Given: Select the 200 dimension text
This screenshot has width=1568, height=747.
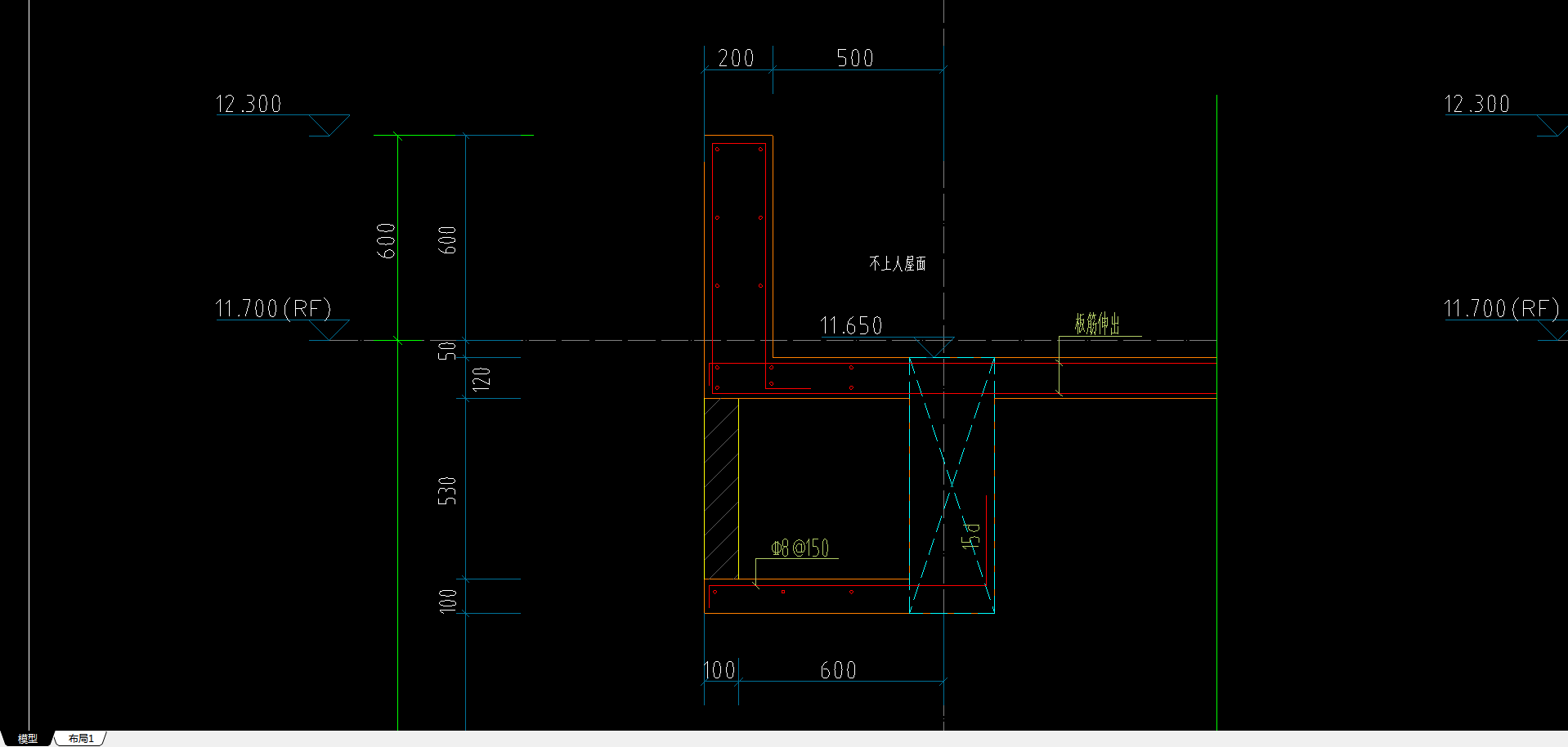Looking at the screenshot, I should pyautogui.click(x=736, y=58).
